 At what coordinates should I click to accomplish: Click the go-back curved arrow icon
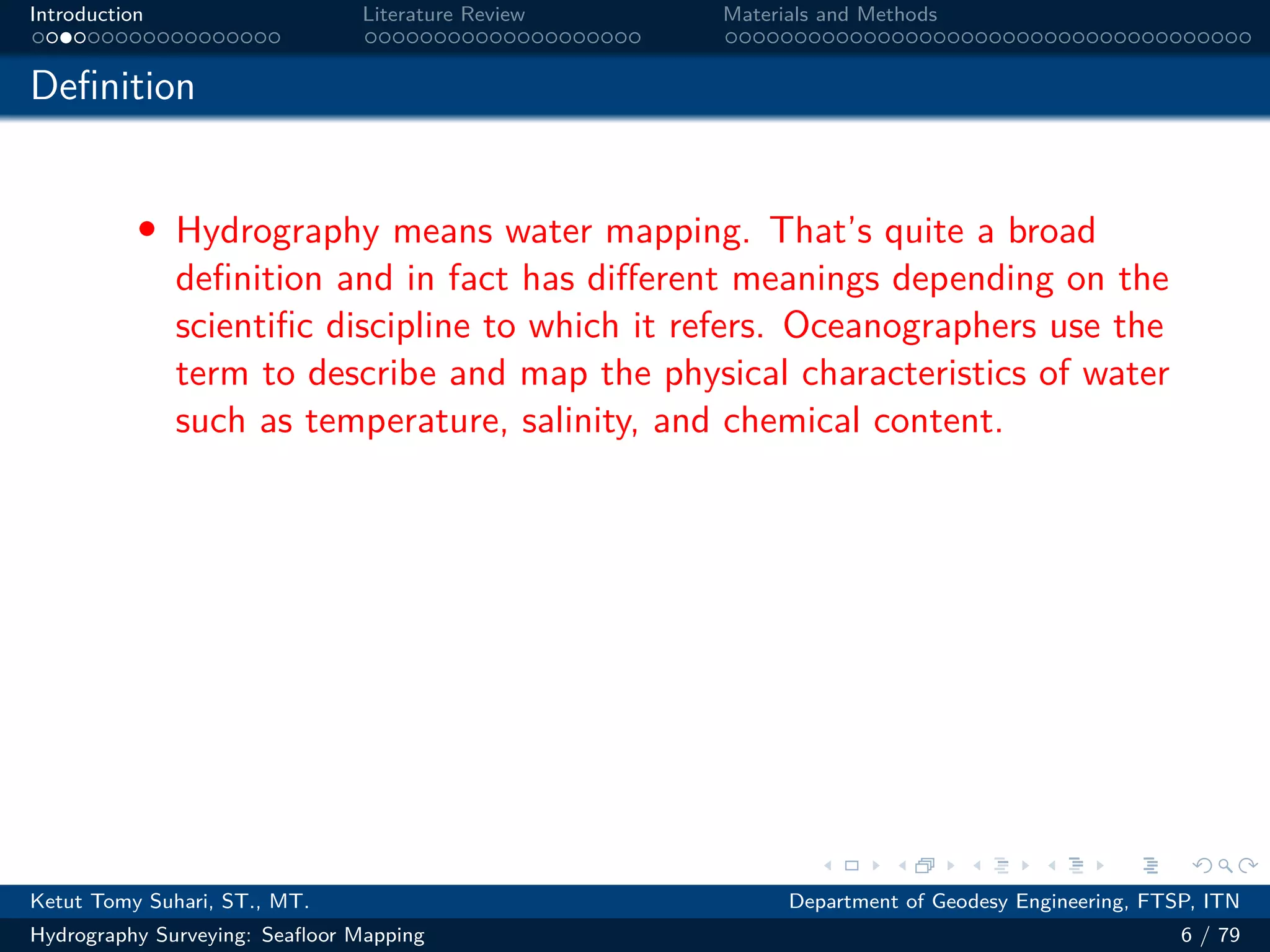pos(1202,865)
